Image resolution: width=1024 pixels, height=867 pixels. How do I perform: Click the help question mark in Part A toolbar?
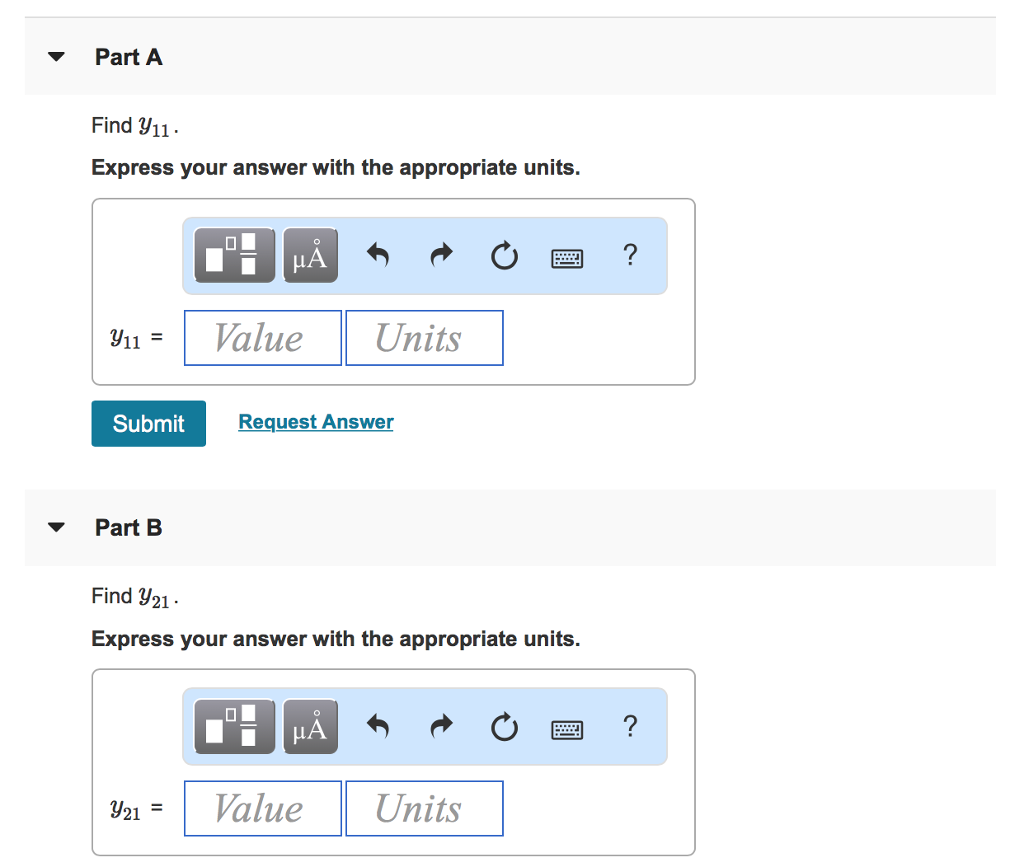coord(629,256)
